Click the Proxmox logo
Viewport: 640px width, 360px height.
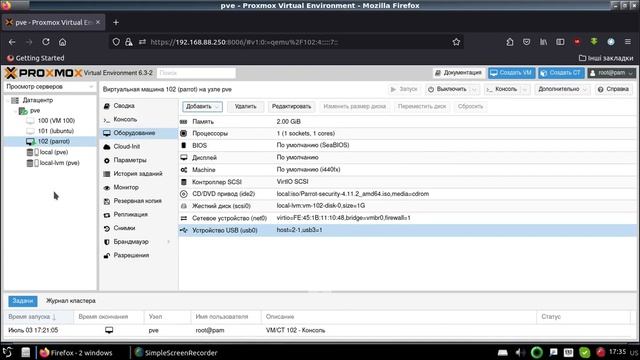click(x=43, y=73)
